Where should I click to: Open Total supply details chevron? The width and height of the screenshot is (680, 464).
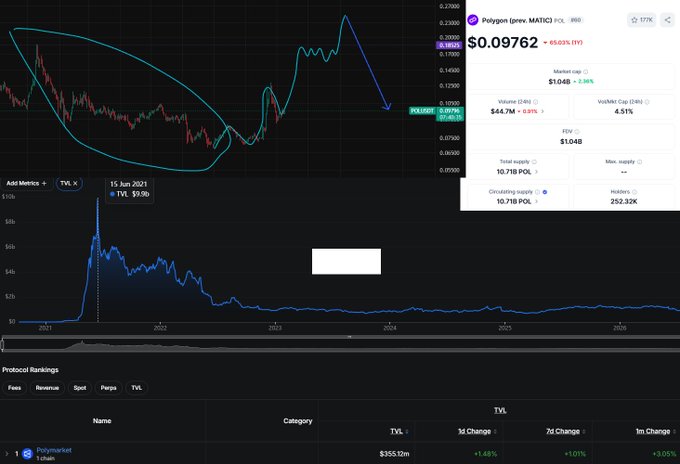click(x=536, y=172)
